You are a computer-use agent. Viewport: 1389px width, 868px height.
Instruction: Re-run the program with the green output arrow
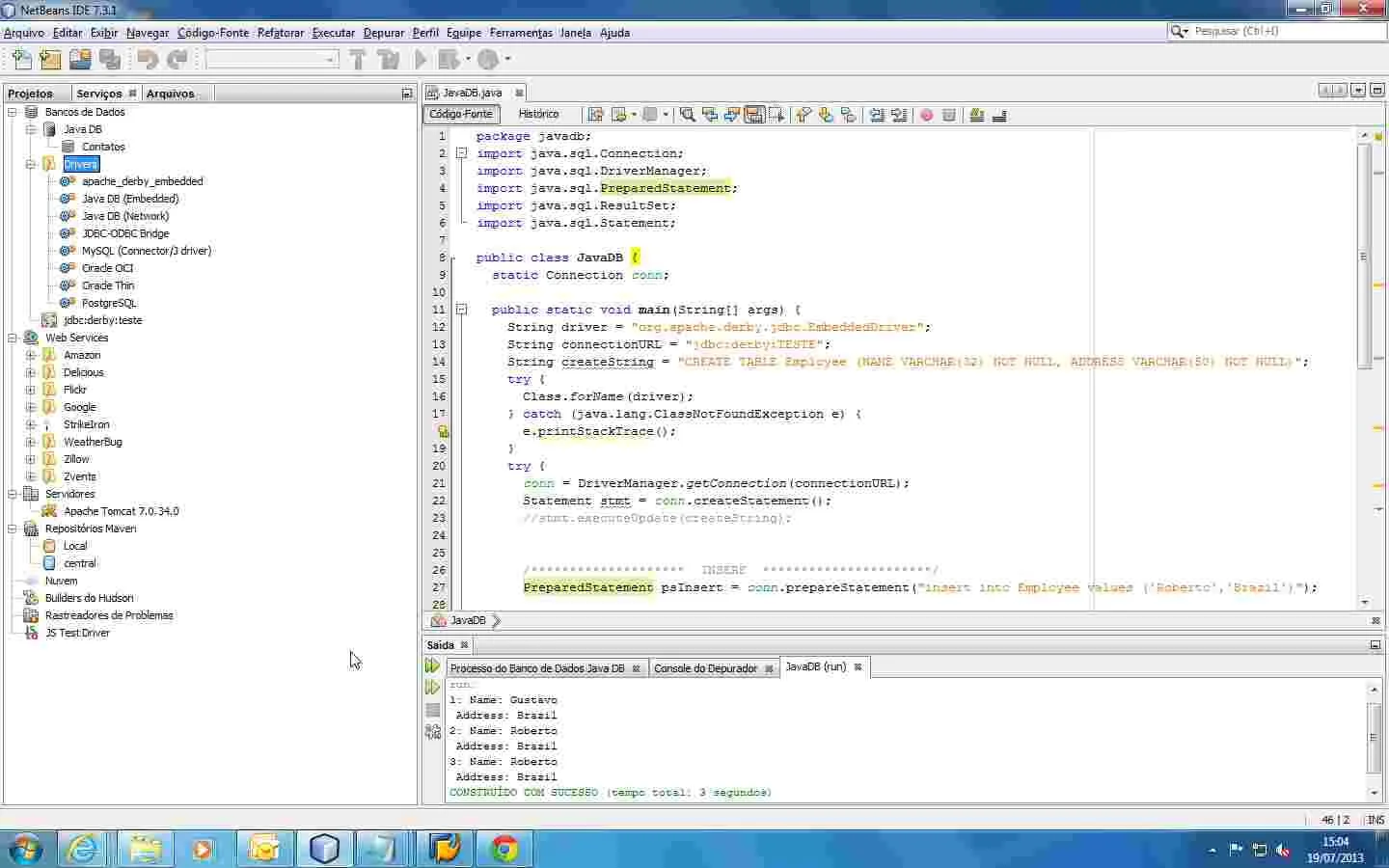432,666
